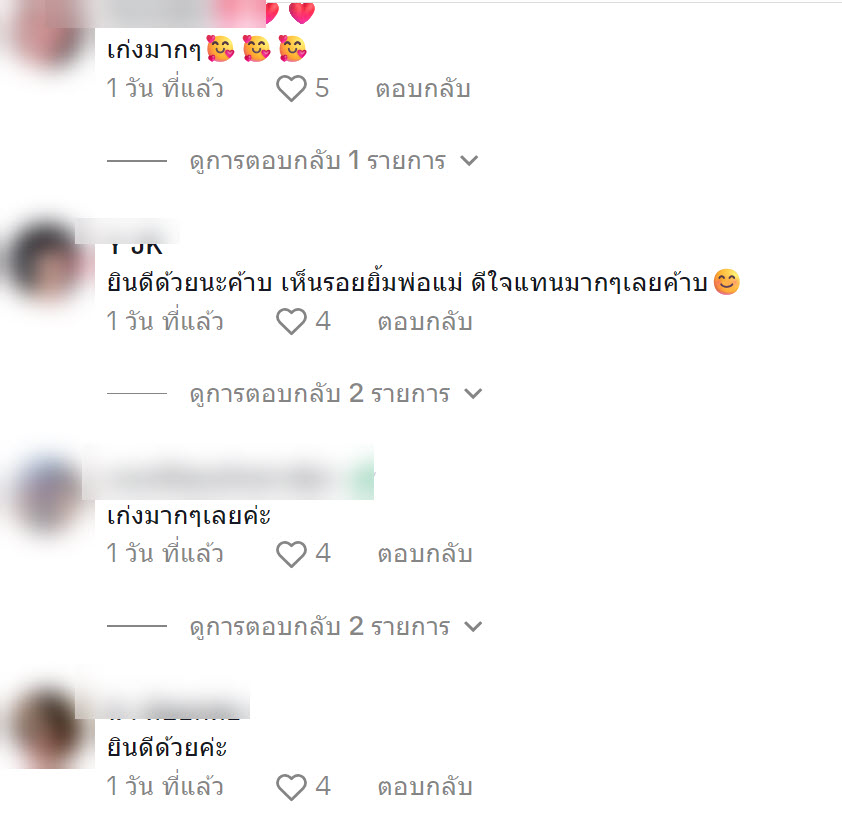The image size is (842, 828).
Task: Like the comment with 5 likes
Action: point(291,89)
